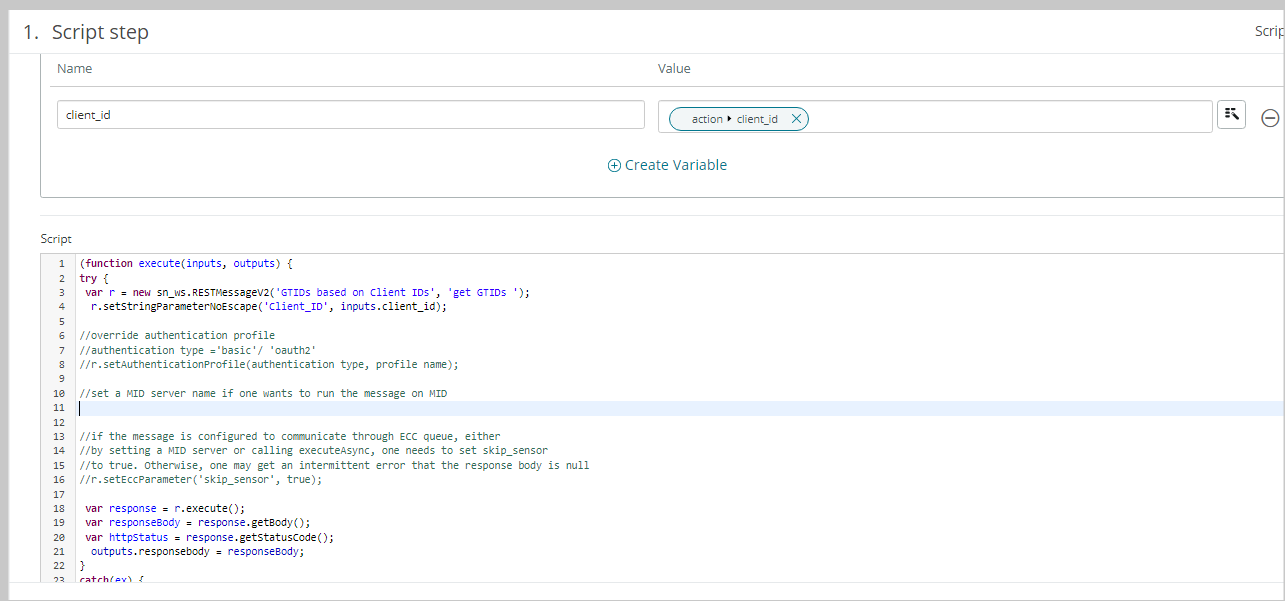Remove the client_id variable row
Screen dimensions: 1285x601
[1270, 118]
